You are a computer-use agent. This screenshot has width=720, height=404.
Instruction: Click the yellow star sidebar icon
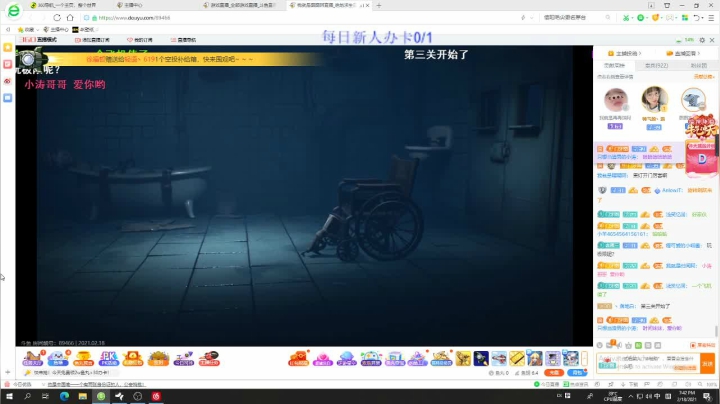pos(7,47)
